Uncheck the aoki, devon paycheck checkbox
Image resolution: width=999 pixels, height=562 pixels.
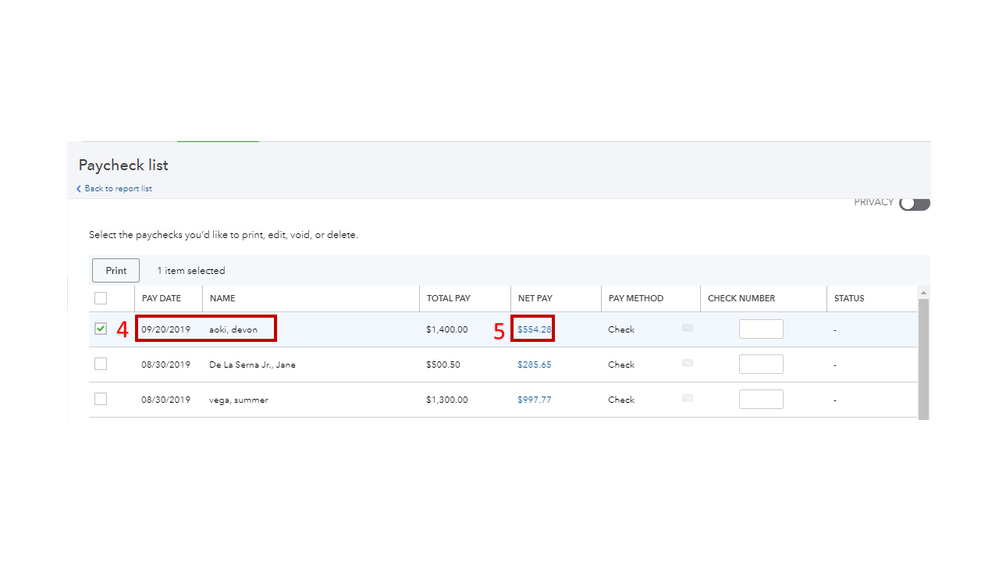click(x=101, y=328)
